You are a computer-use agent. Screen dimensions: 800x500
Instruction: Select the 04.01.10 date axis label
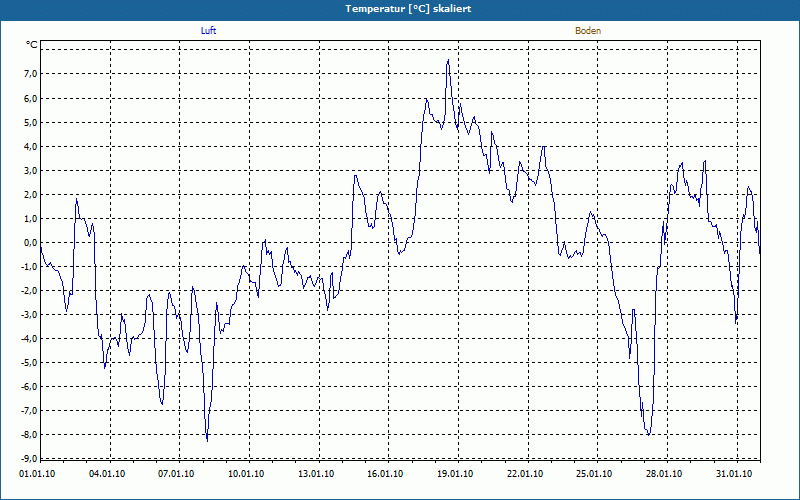click(107, 473)
